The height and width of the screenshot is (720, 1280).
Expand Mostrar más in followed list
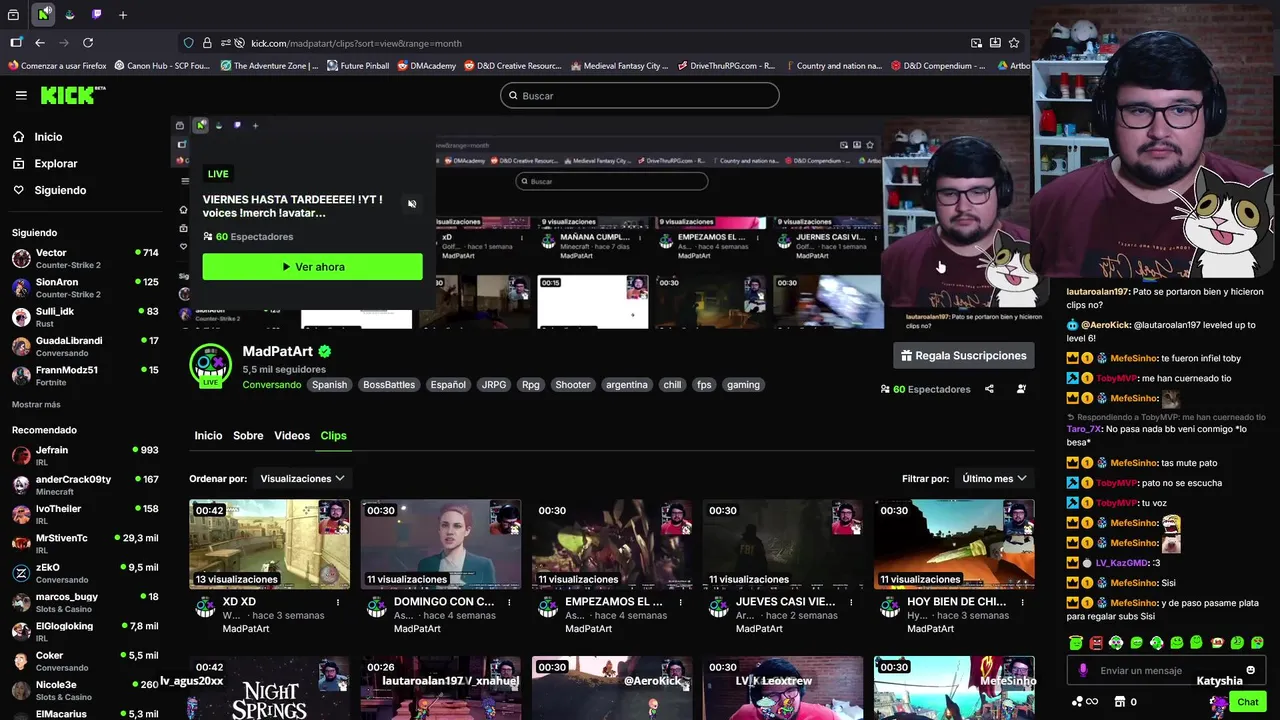click(x=36, y=405)
